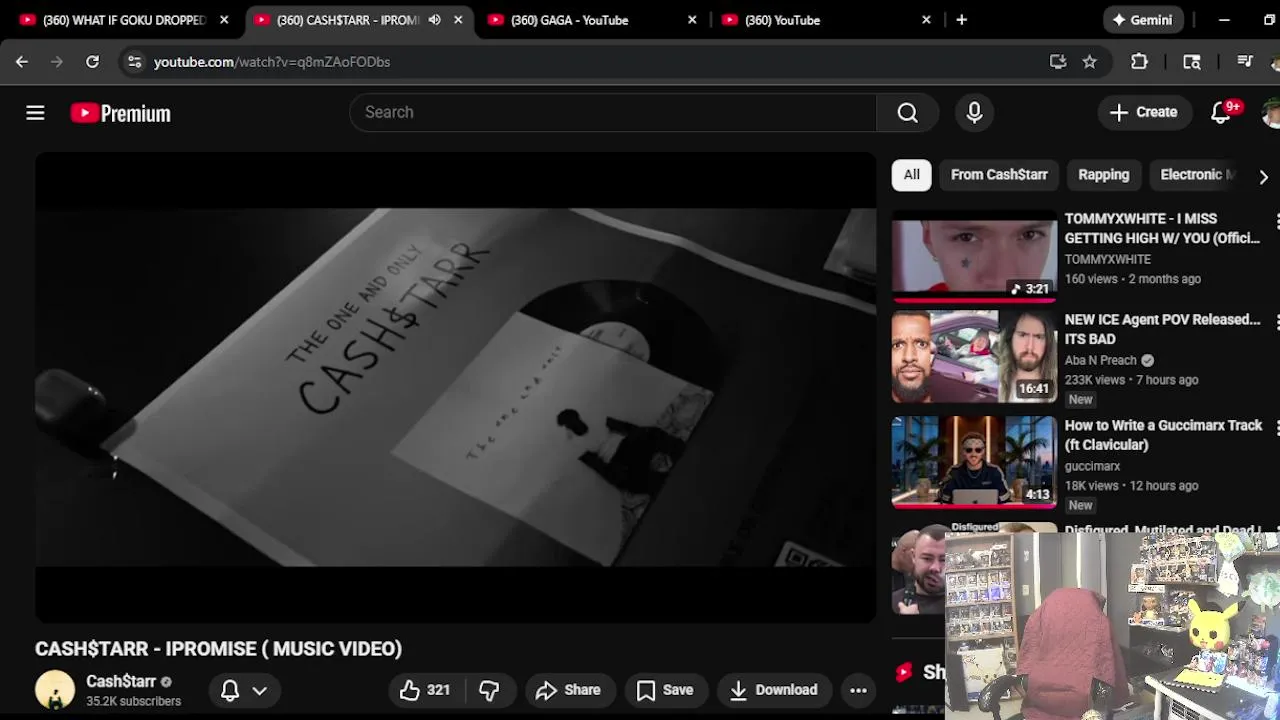The image size is (1280, 720).
Task: Download the video
Action: pos(774,690)
